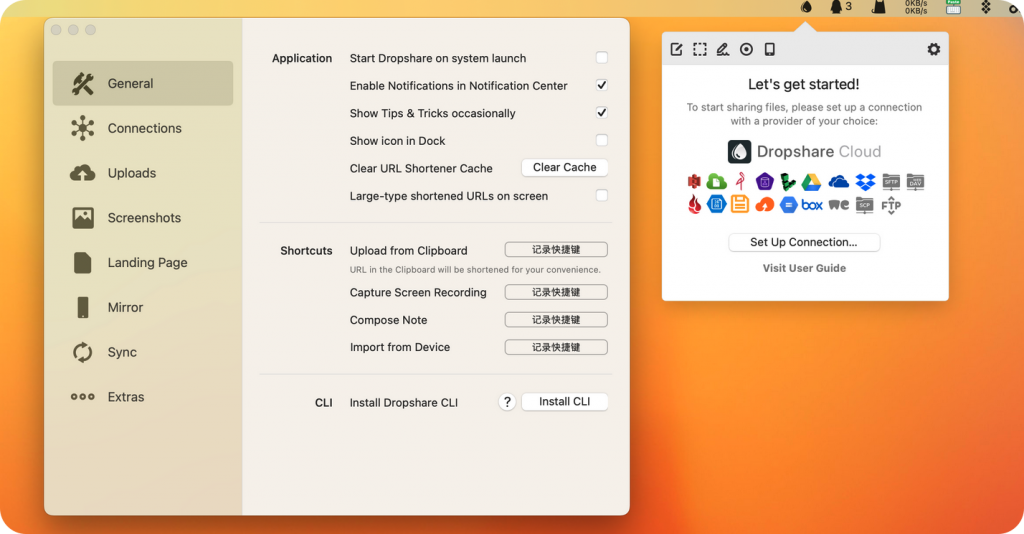Screen dimensions: 1024x534
Task: Select the SFTP folder provider icon
Action: (891, 182)
